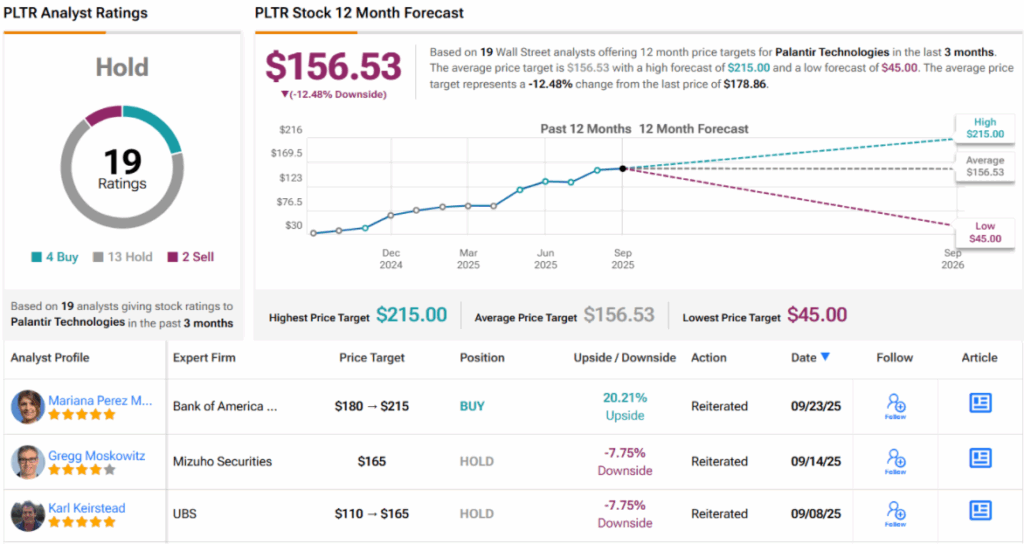
Task: Click the 13 Hold legend entry
Action: tap(124, 257)
